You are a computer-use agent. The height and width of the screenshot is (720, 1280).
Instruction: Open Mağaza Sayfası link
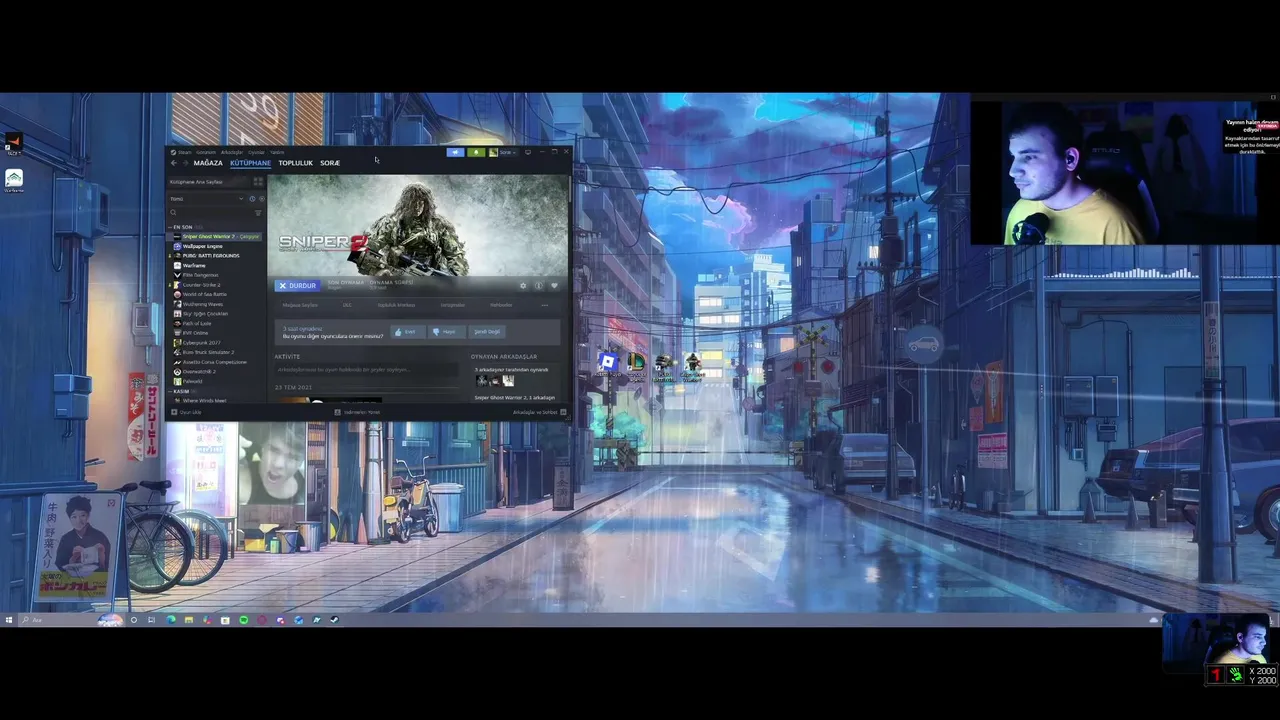click(x=300, y=305)
